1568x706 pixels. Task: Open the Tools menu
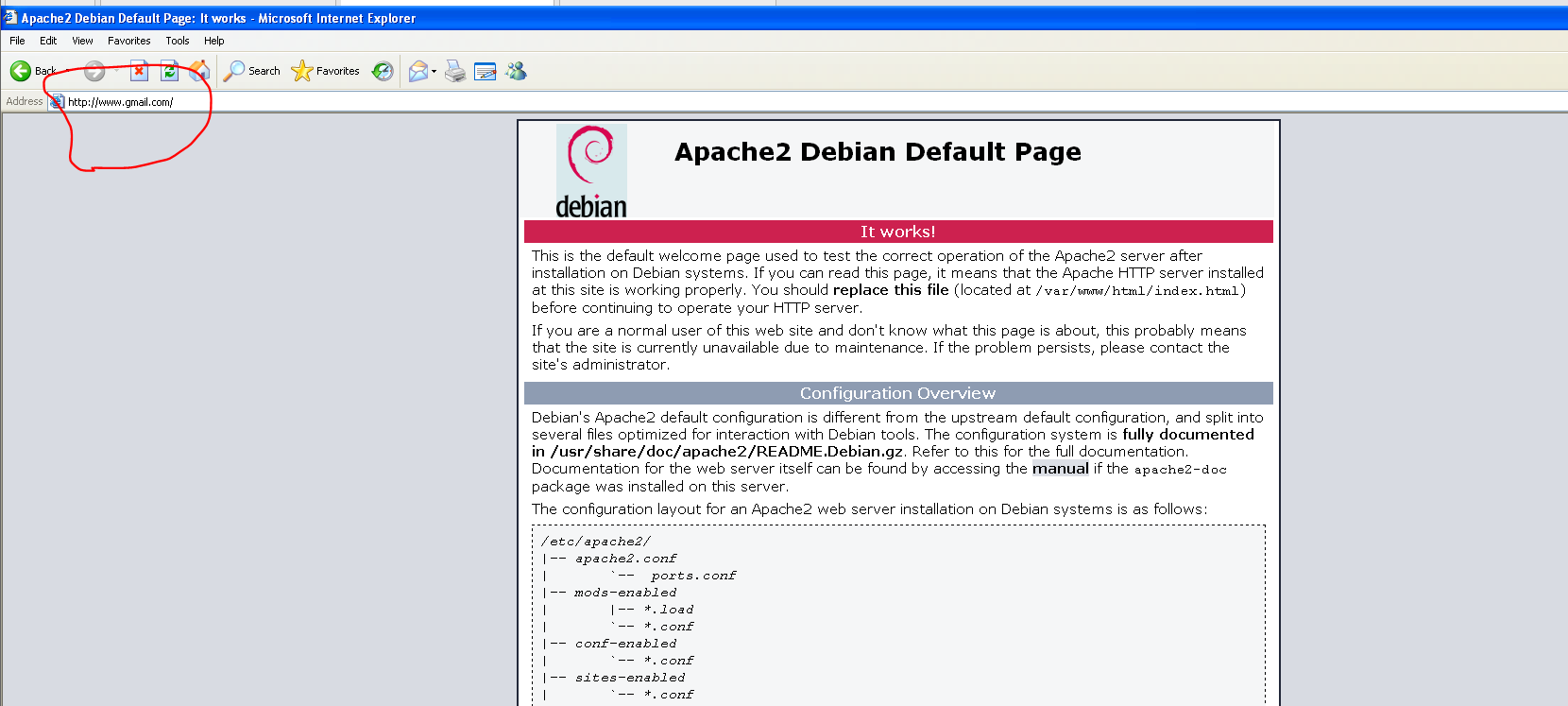tap(178, 41)
